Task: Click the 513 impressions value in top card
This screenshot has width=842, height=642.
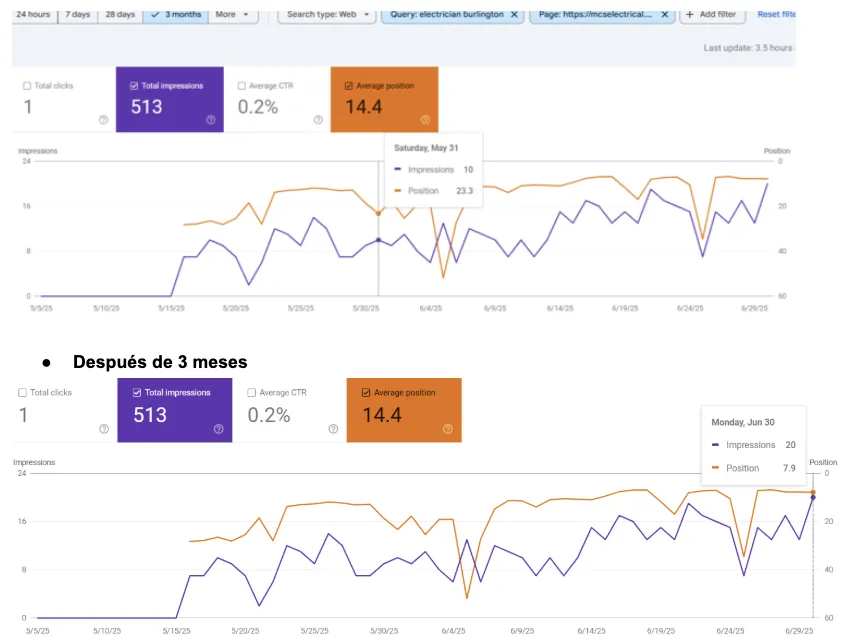Action: [x=147, y=107]
